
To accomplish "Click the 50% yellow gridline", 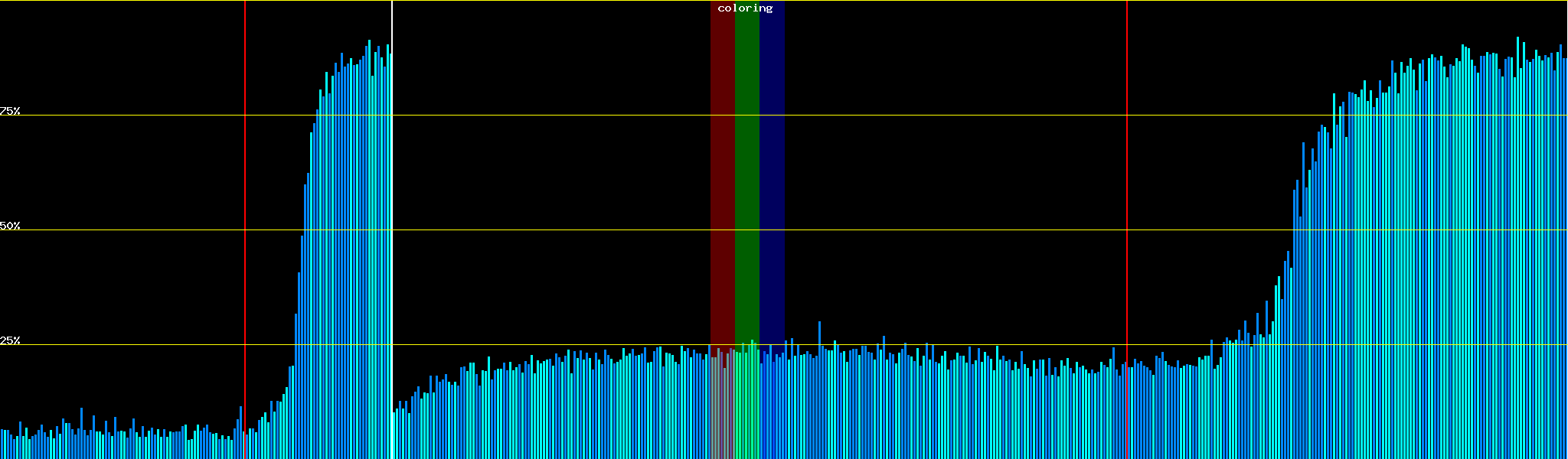I will [x=919, y=230].
